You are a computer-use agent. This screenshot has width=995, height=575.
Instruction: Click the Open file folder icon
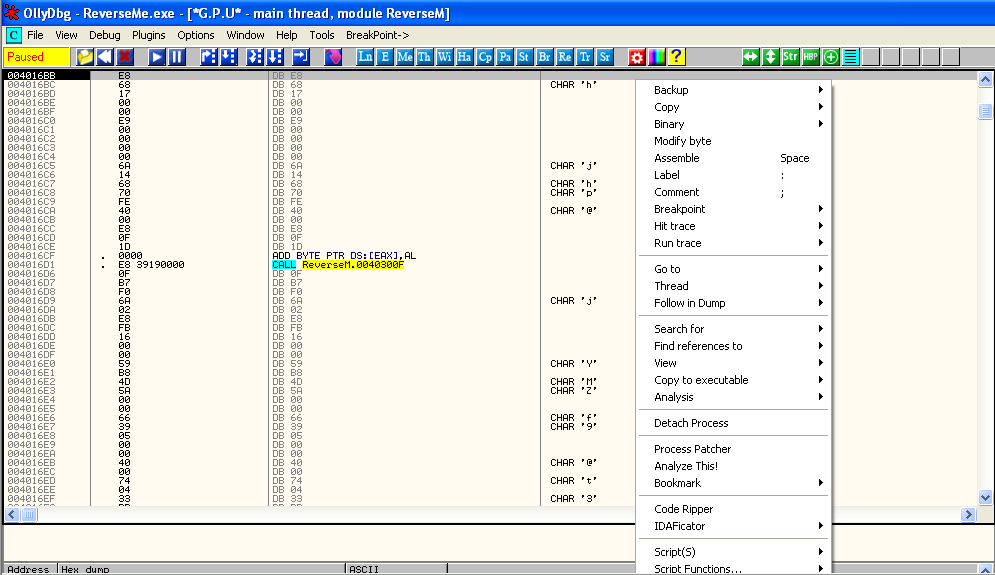tap(85, 57)
